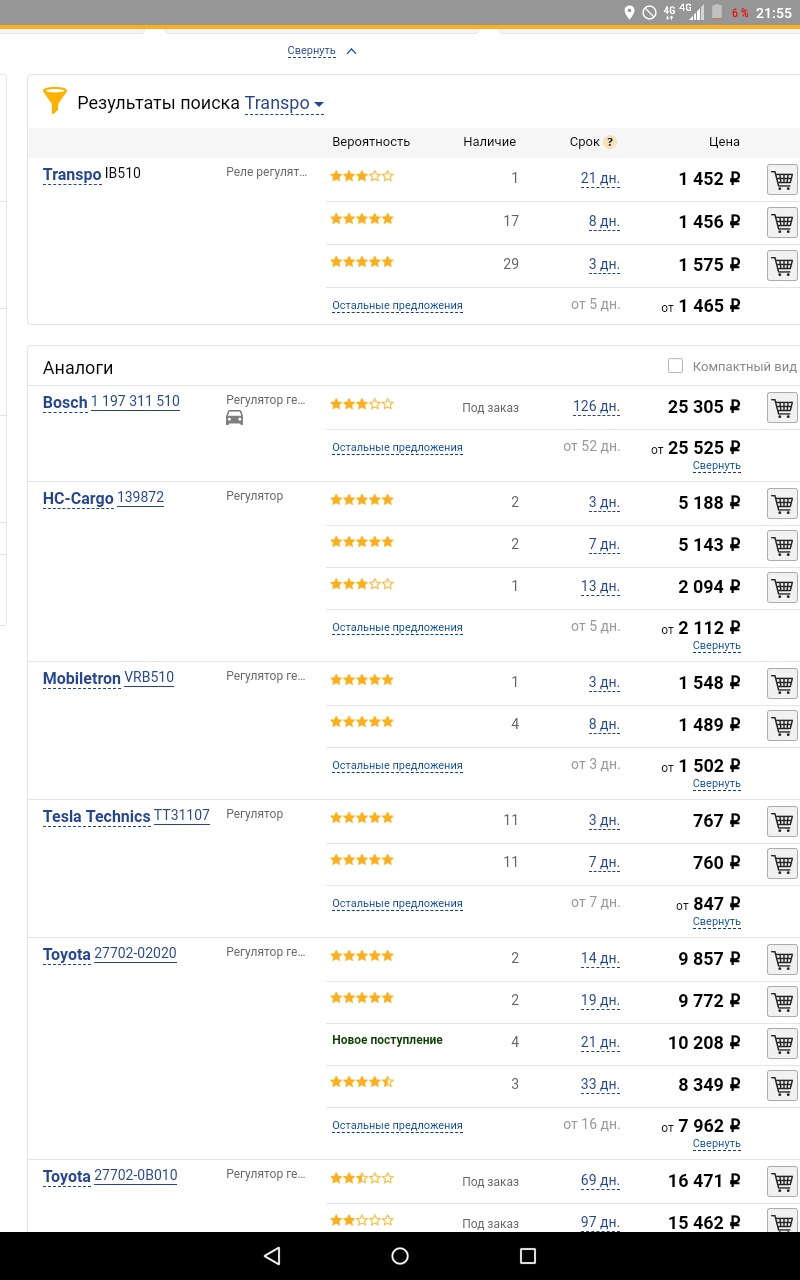
Task: Enable the Компактный вид checkbox
Action: [x=676, y=366]
